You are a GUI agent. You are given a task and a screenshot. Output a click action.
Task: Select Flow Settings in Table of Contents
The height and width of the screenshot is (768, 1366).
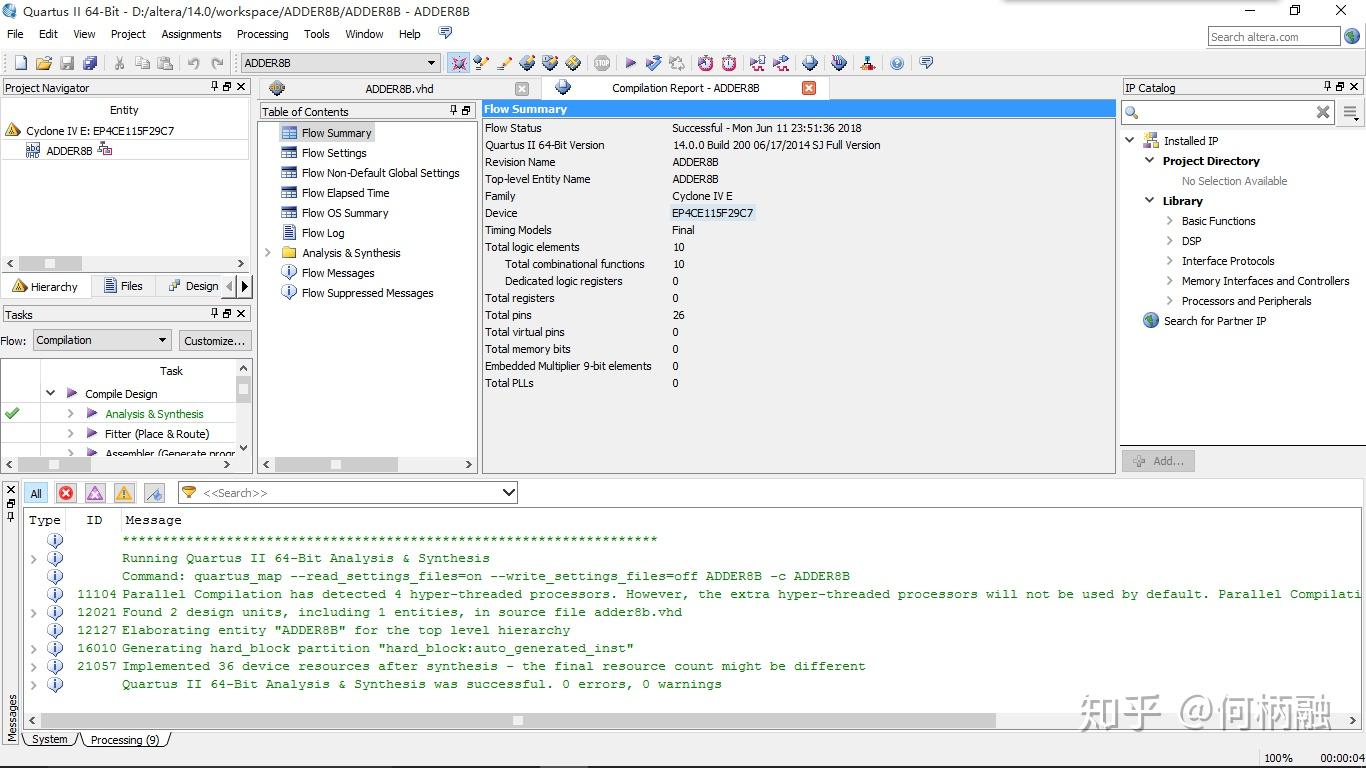[x=334, y=153]
